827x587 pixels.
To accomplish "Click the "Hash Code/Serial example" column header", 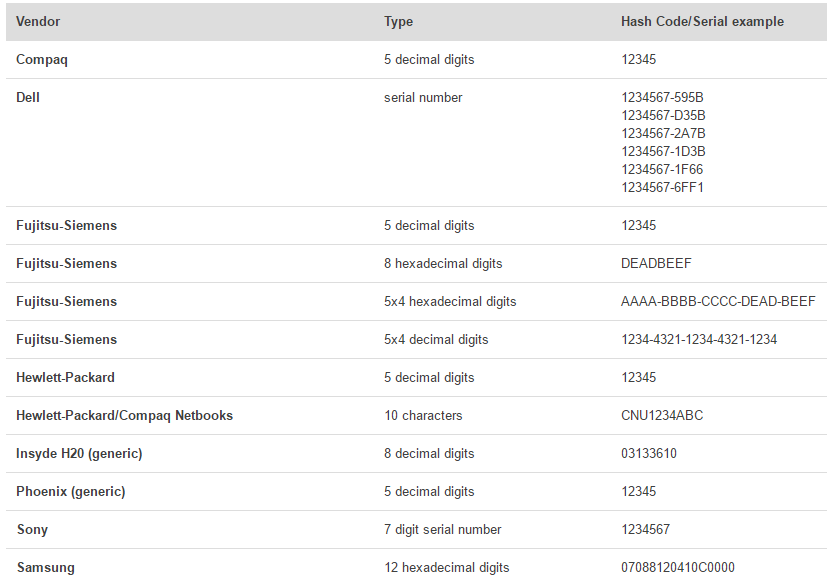I will click(702, 22).
